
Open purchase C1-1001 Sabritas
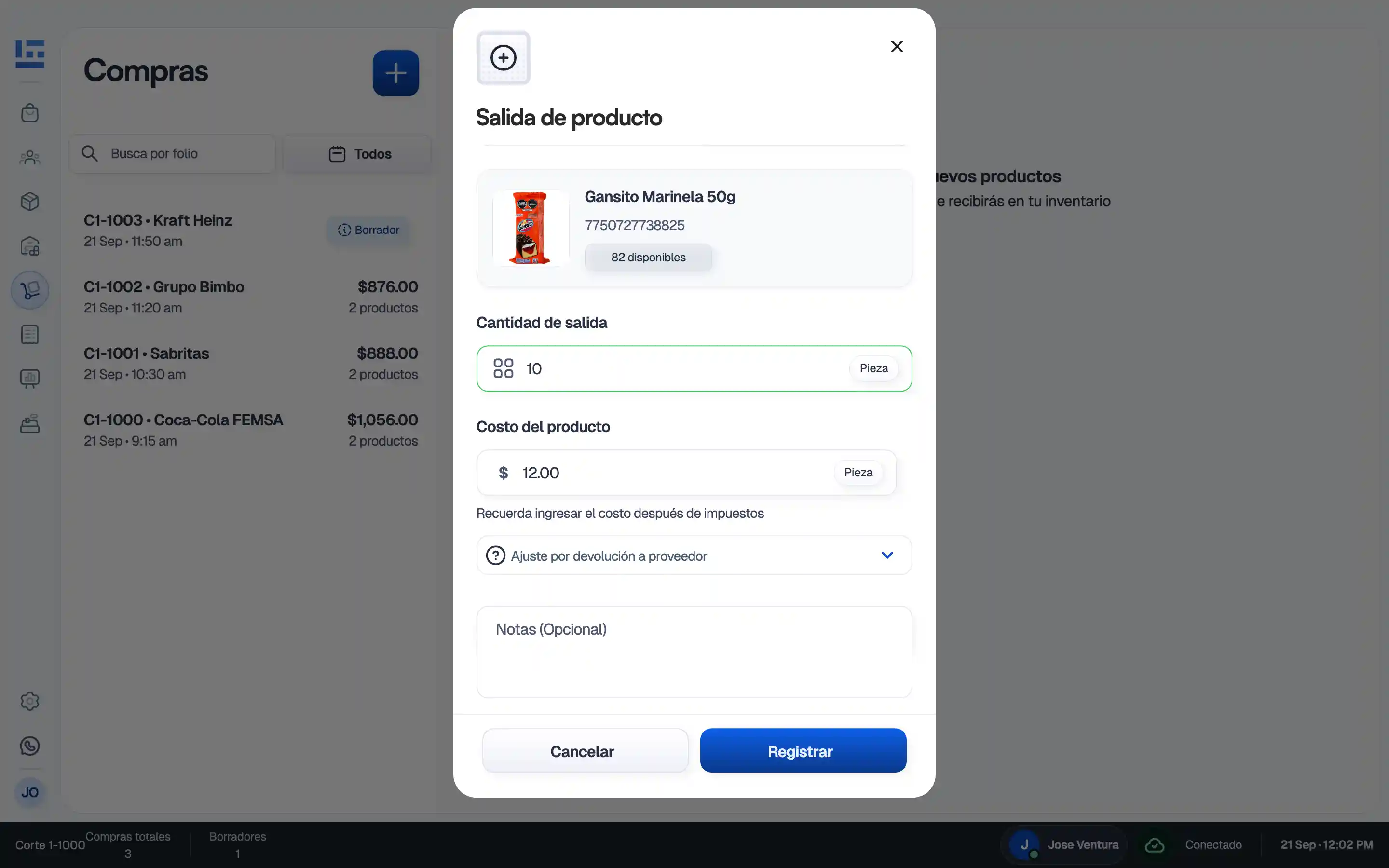[251, 364]
